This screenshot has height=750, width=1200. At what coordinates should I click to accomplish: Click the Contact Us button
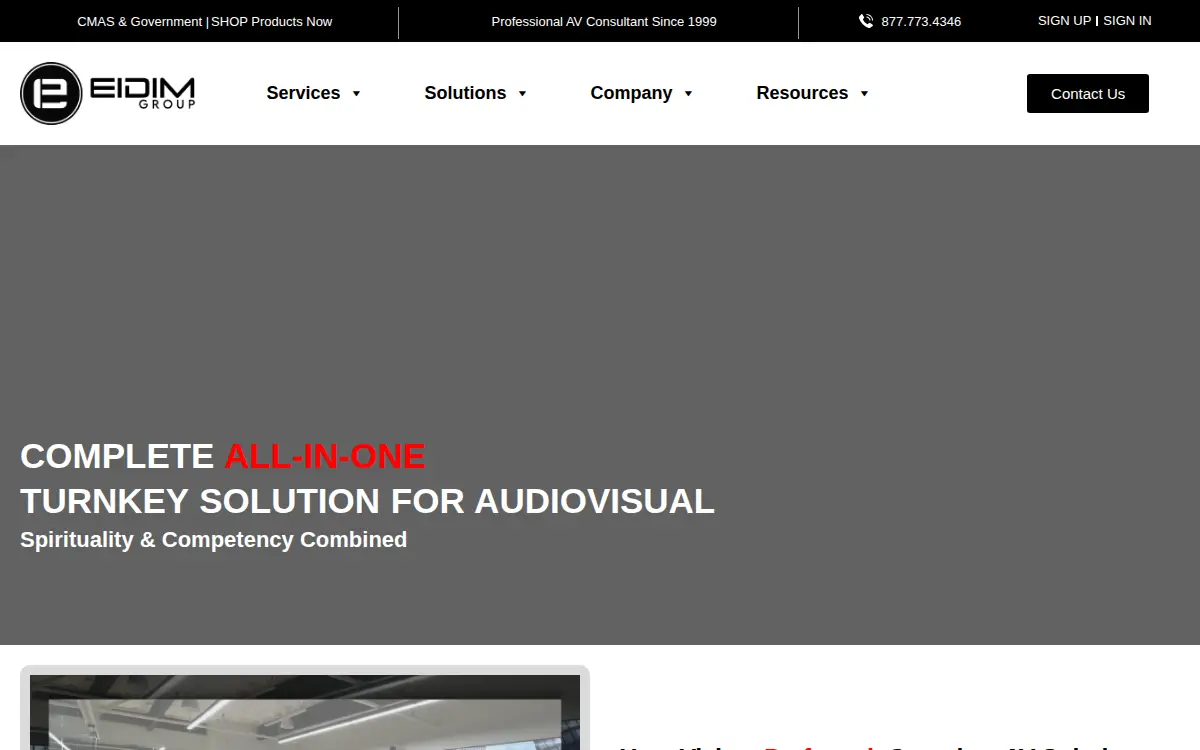[1088, 93]
